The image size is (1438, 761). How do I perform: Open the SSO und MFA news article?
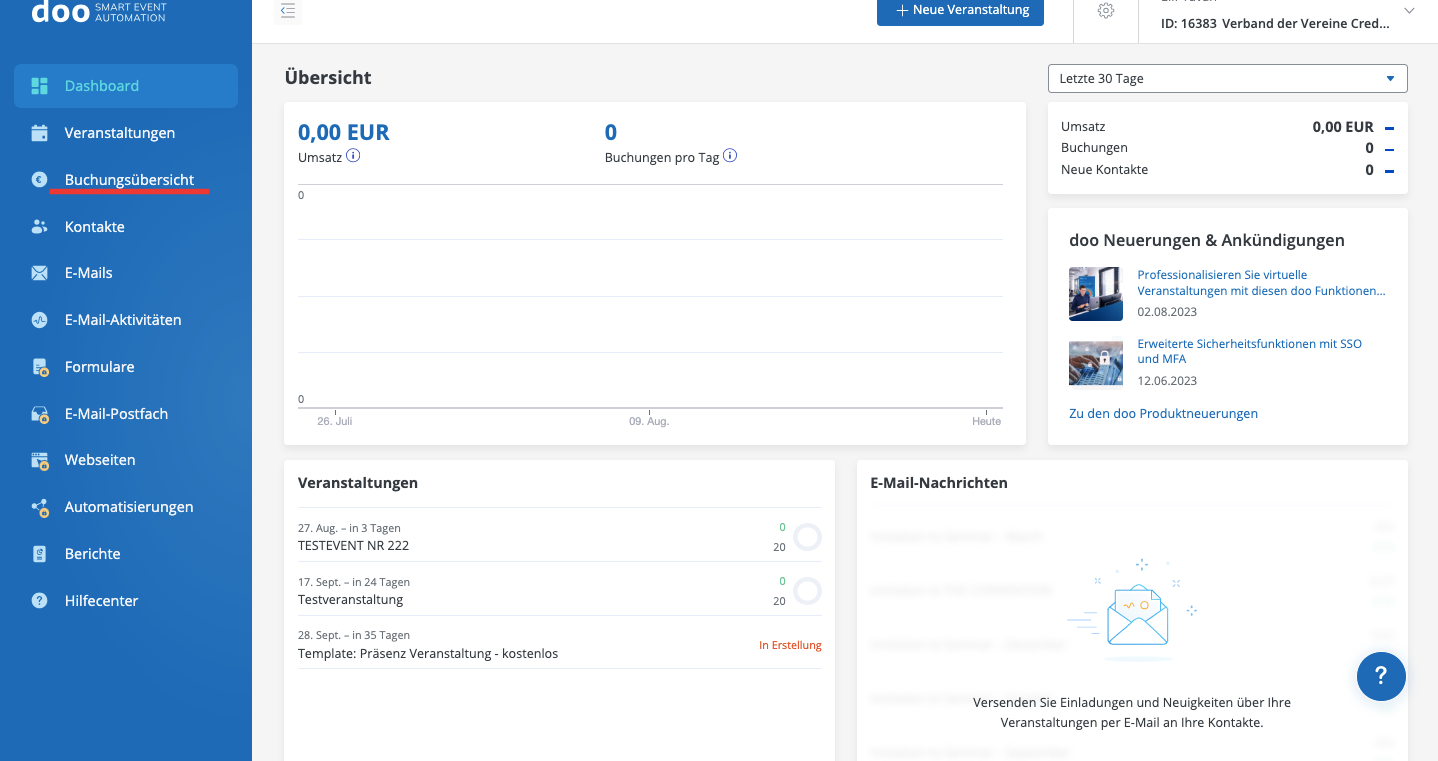click(1249, 351)
